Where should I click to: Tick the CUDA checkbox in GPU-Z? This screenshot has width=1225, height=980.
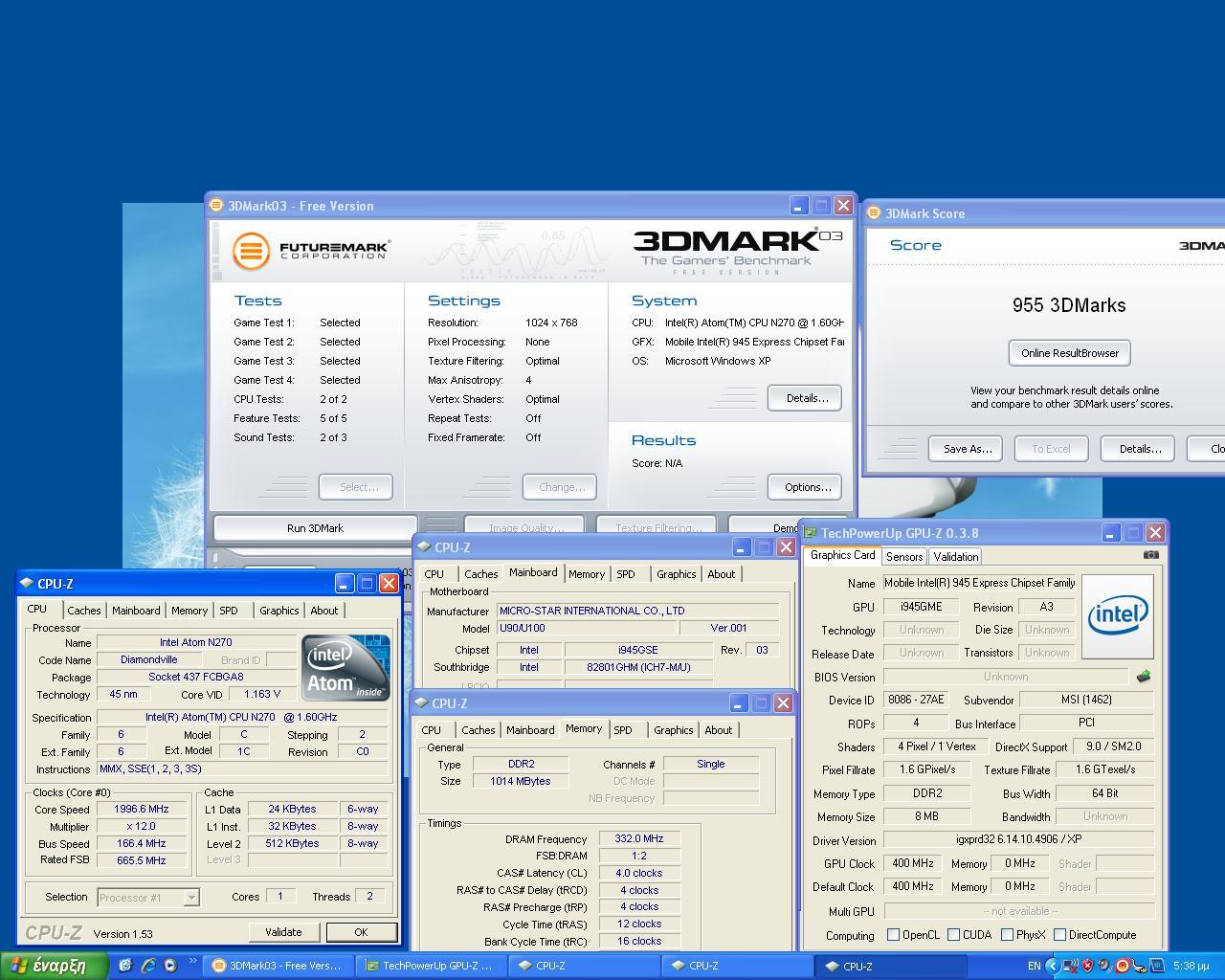pos(953,935)
